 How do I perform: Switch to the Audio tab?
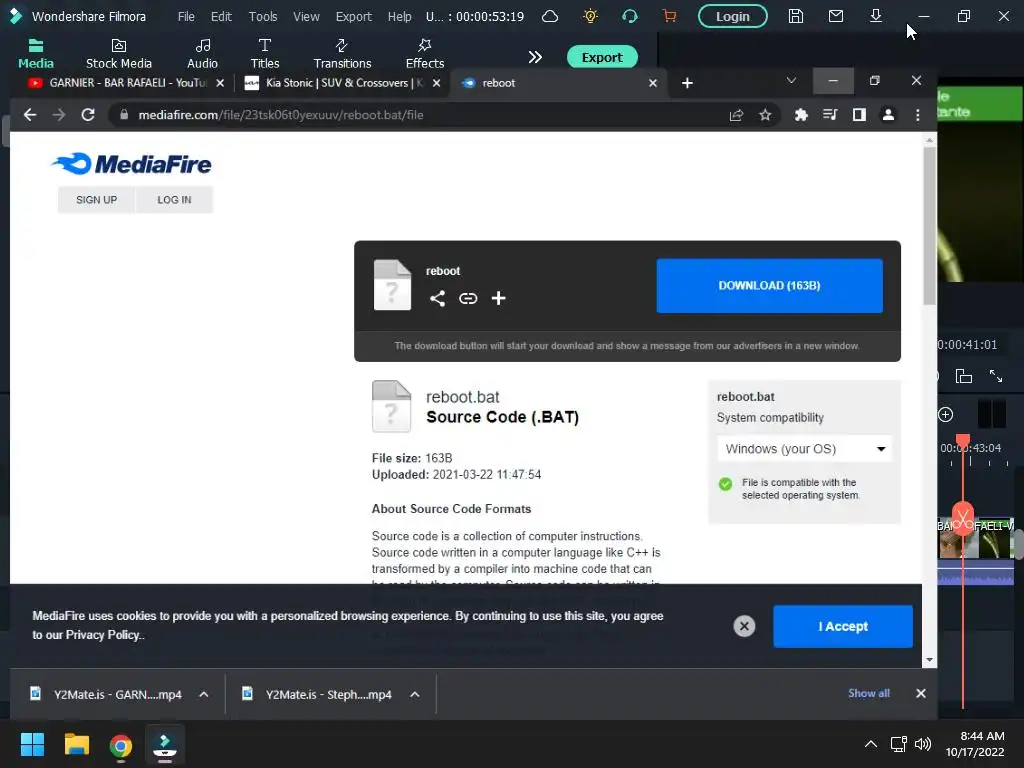[x=202, y=54]
